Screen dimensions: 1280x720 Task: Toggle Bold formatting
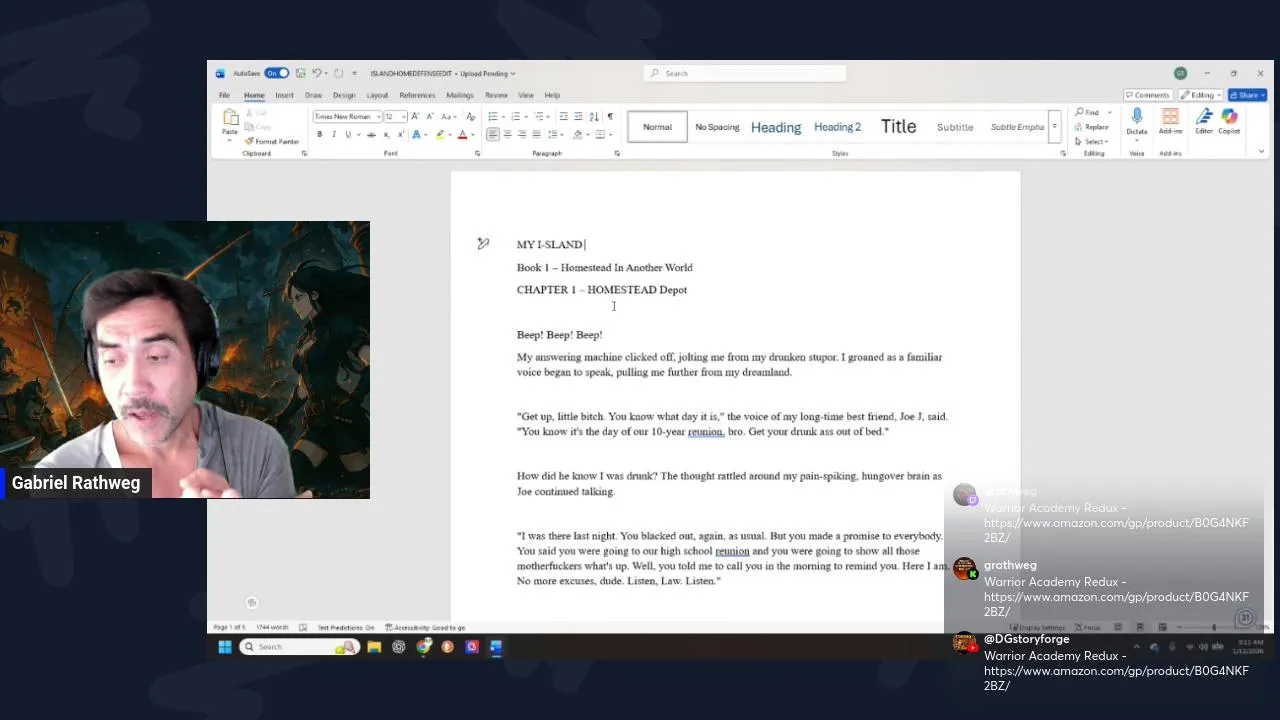click(320, 135)
